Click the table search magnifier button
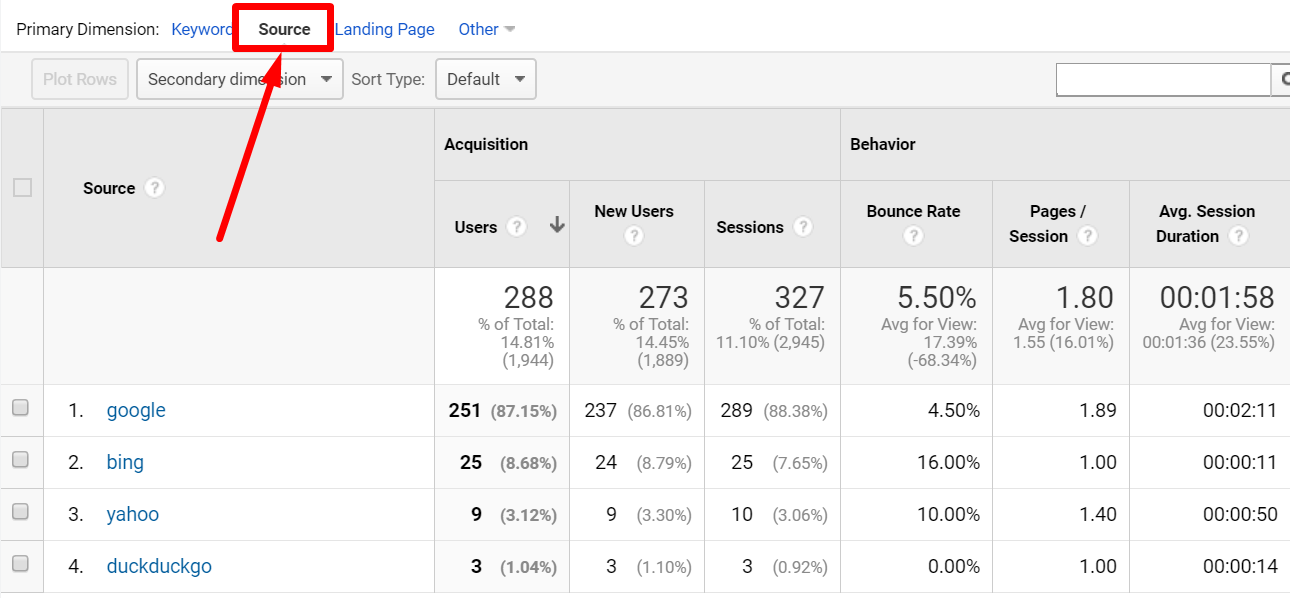Screen dimensions: 1290x598 click(x=1281, y=80)
